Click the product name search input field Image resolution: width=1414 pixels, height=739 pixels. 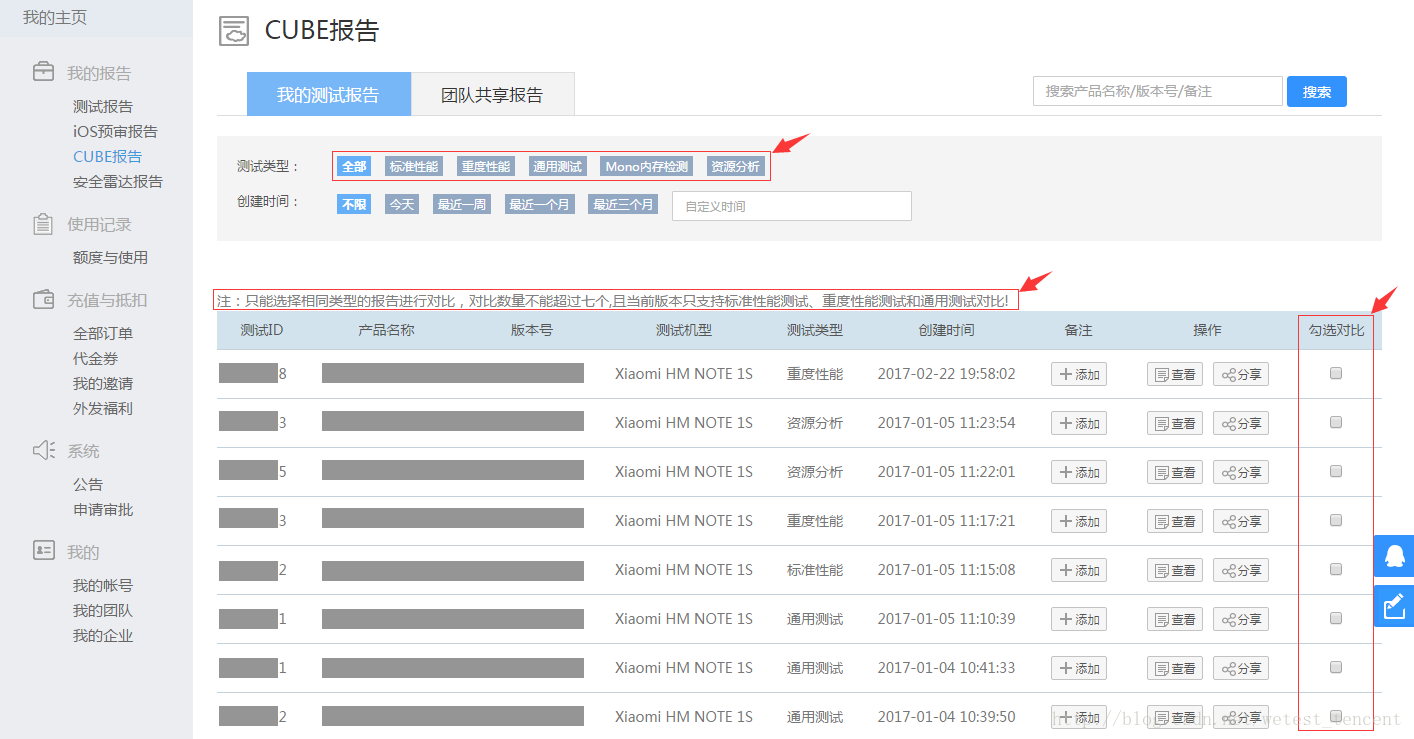click(1157, 91)
